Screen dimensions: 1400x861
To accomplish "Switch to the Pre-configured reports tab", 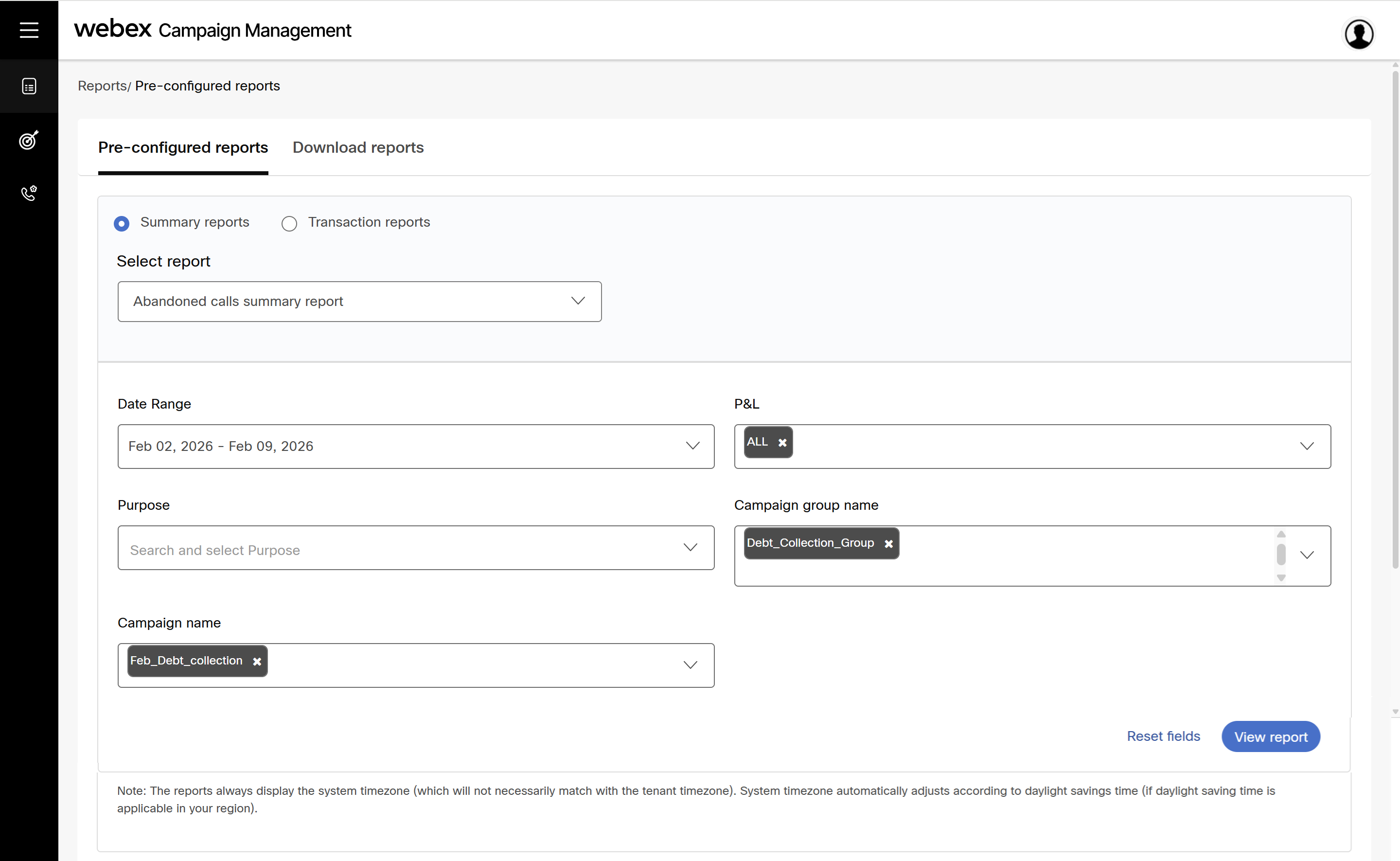I will click(x=183, y=147).
